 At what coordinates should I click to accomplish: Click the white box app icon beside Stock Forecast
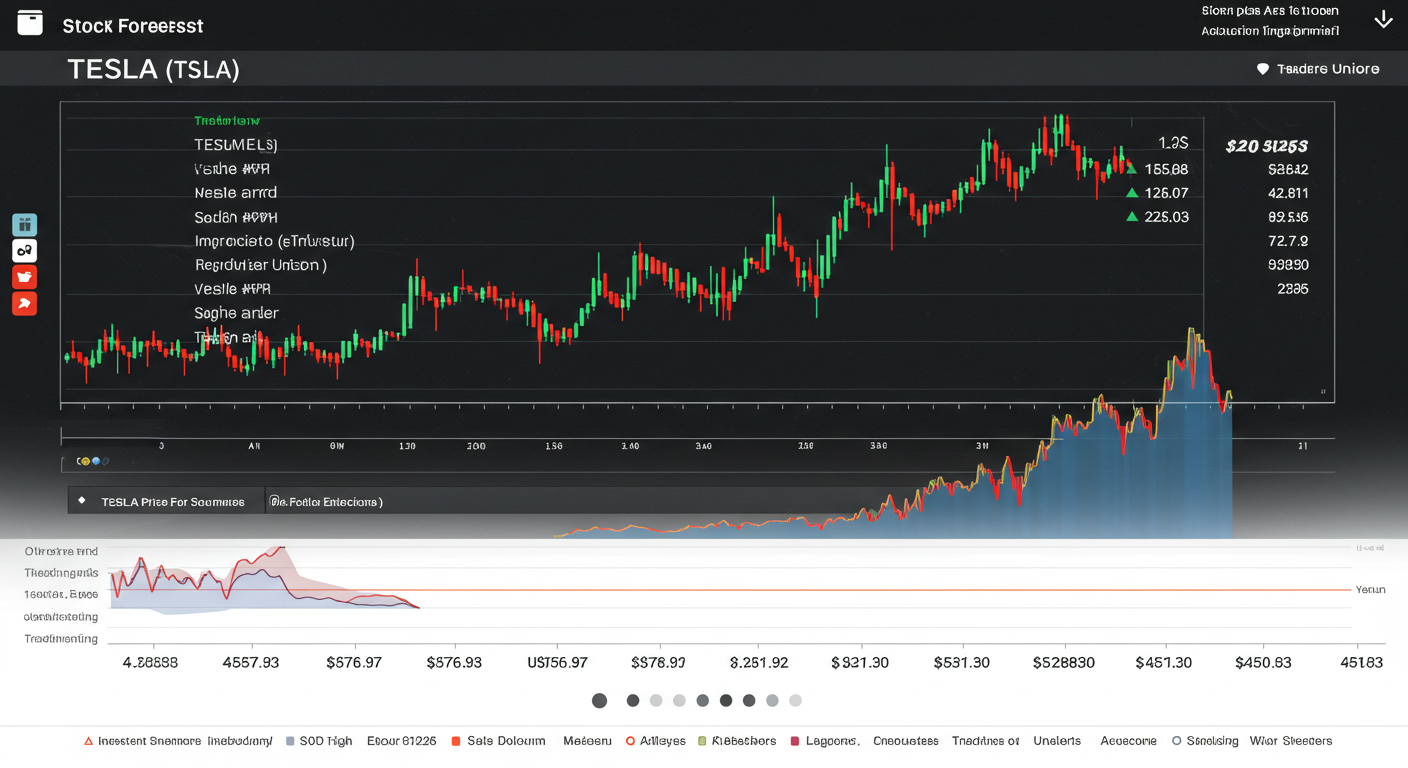tap(30, 22)
